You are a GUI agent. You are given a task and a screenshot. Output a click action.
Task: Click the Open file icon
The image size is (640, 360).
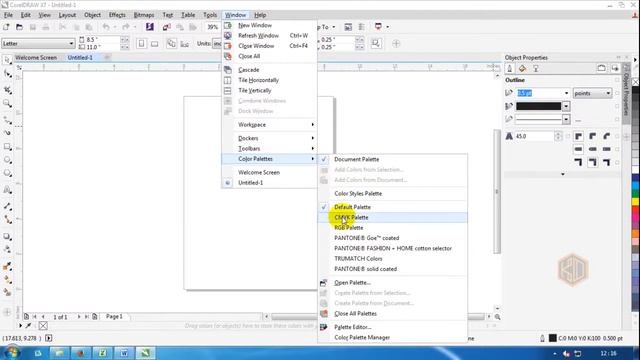click(19, 27)
